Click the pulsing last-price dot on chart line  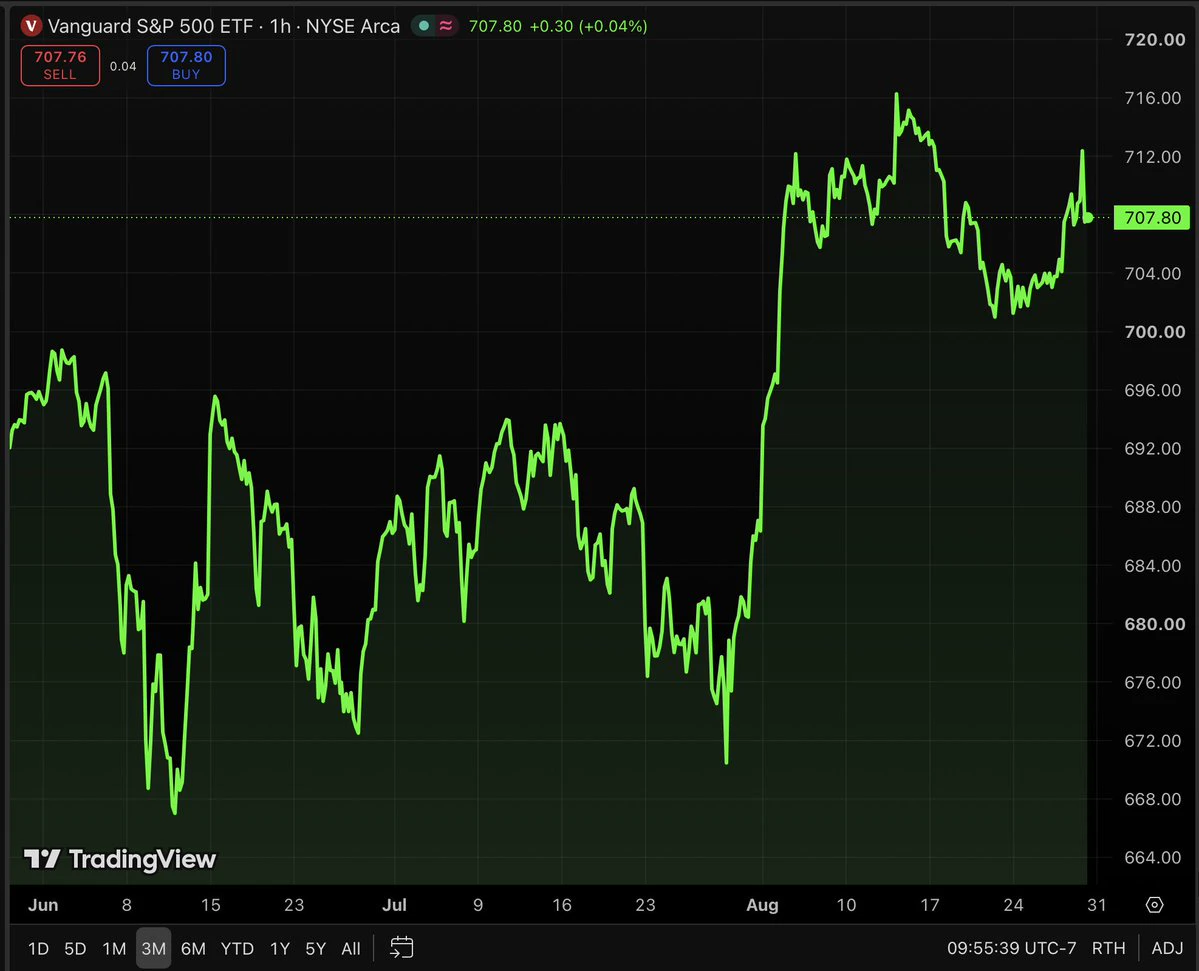click(x=1088, y=218)
